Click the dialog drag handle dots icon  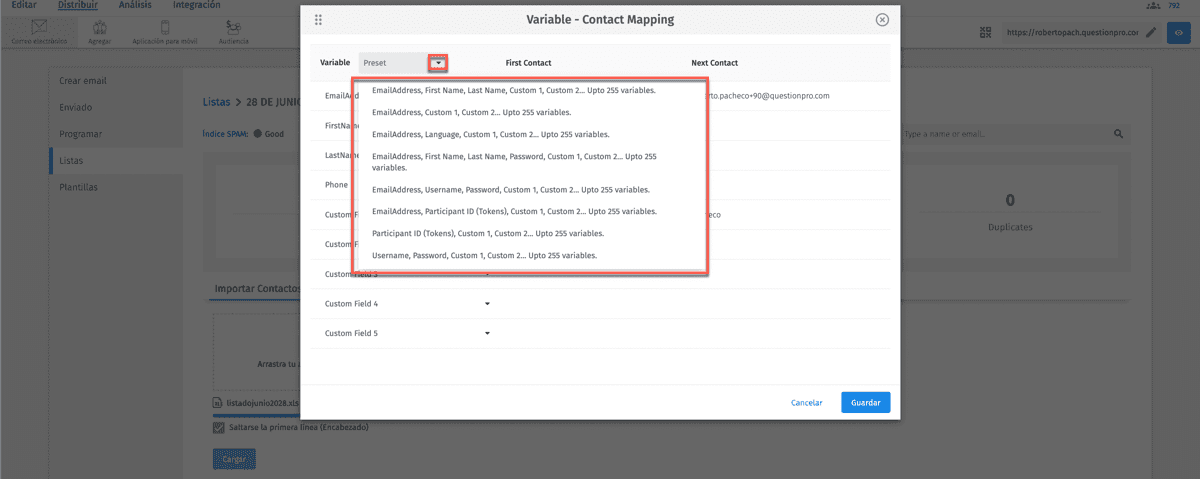[x=318, y=19]
